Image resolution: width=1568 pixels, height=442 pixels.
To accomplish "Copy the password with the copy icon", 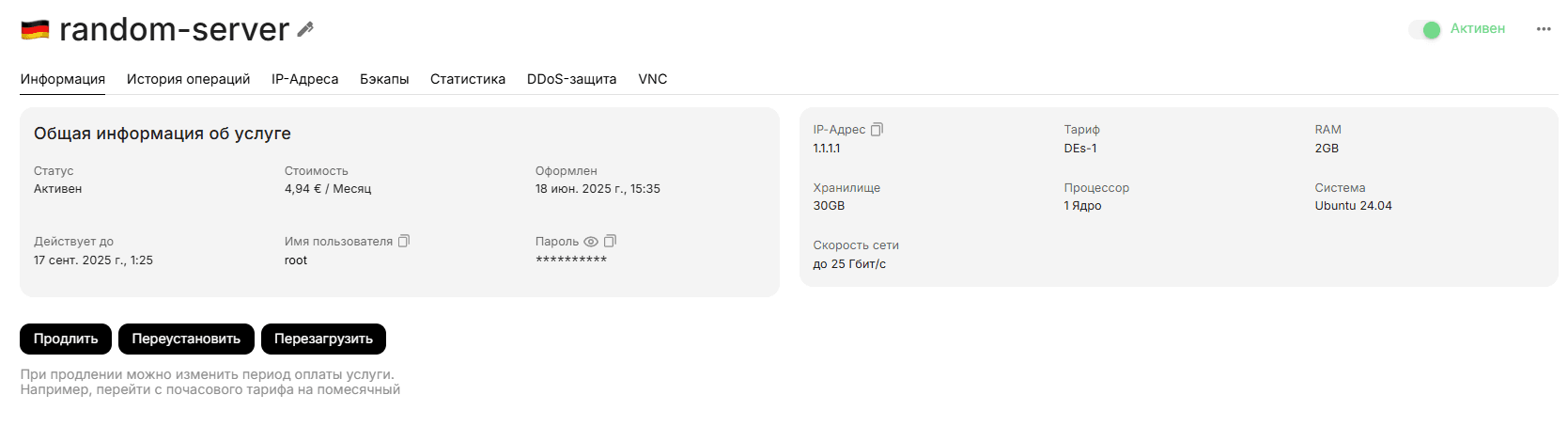I will point(611,241).
